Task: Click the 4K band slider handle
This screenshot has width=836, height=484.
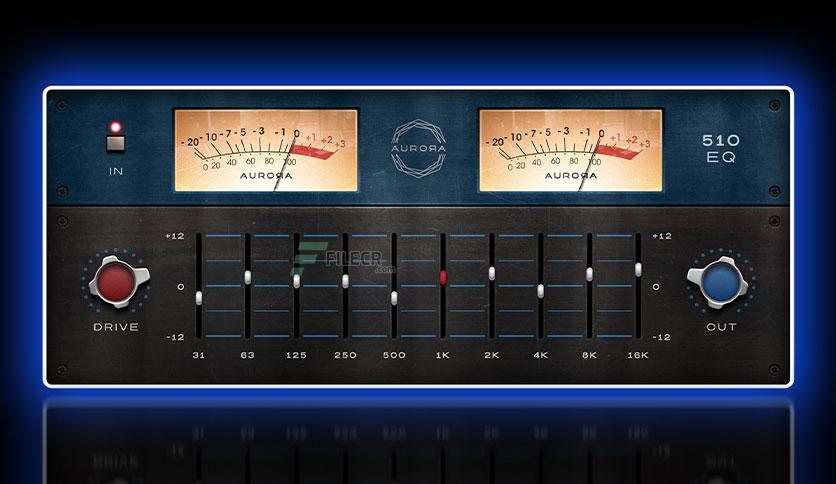Action: pos(541,291)
